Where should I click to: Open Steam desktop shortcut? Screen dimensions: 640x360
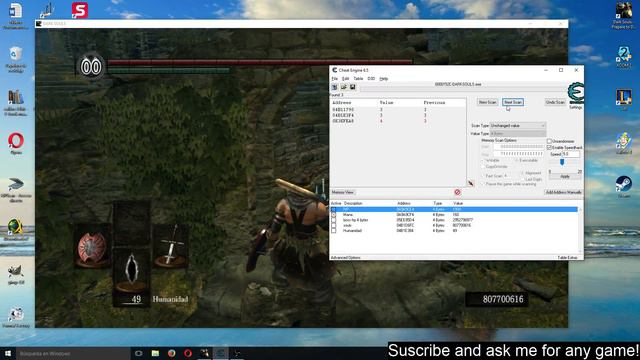624,187
